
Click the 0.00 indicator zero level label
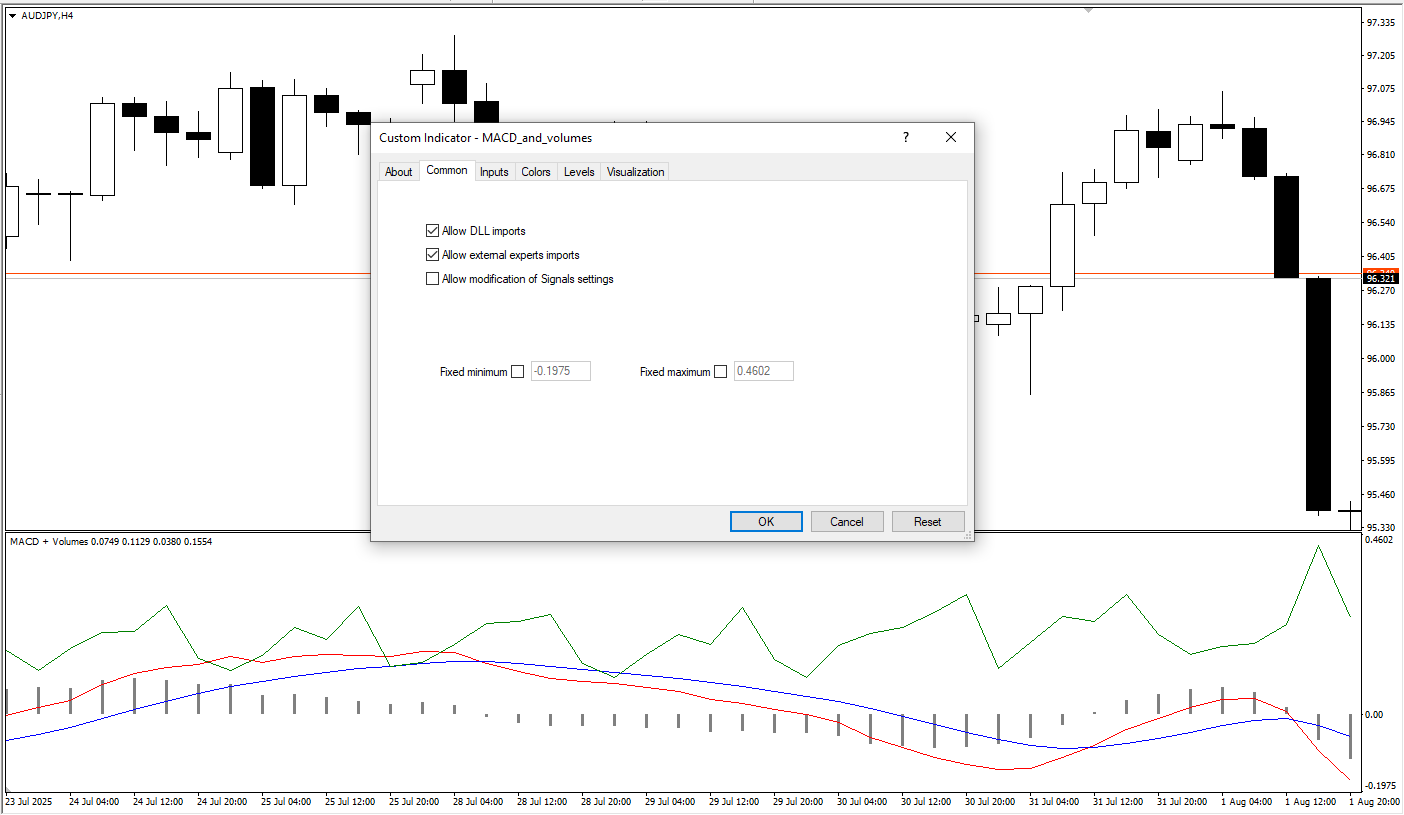coord(1374,715)
